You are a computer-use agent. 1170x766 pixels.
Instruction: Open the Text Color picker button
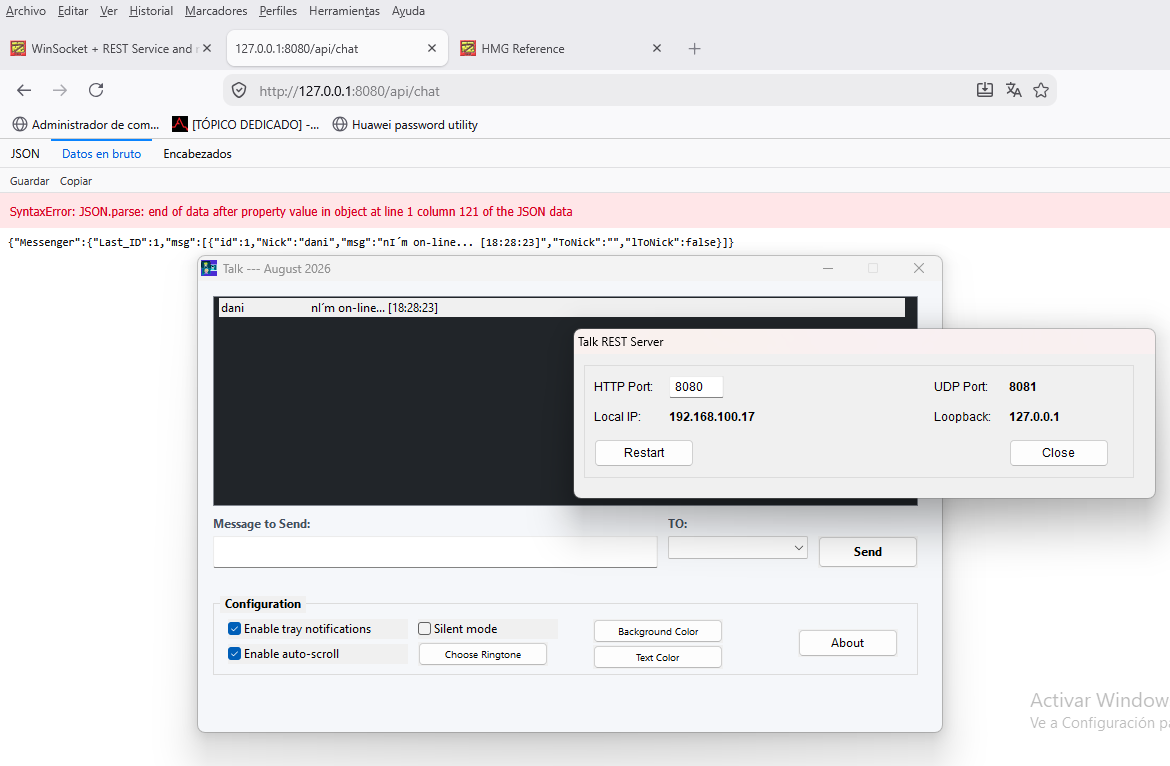tap(658, 657)
